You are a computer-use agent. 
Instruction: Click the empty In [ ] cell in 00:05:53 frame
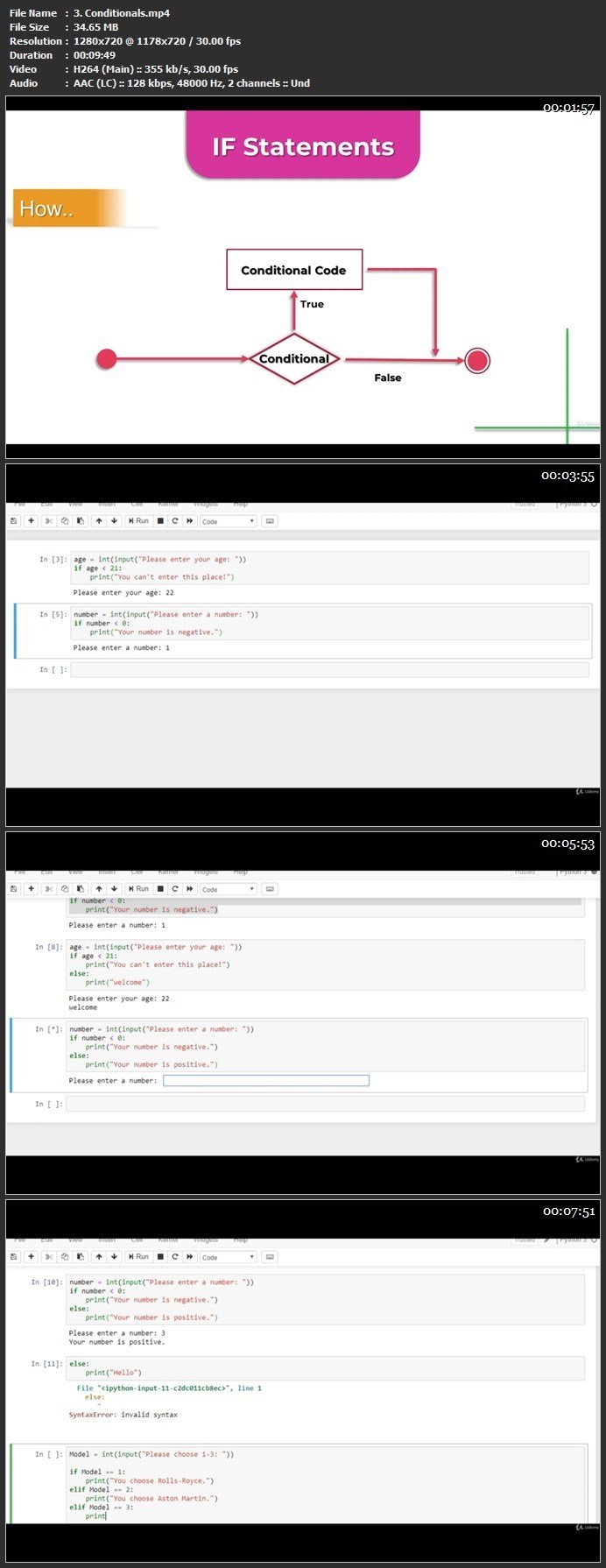pyautogui.click(x=325, y=1105)
